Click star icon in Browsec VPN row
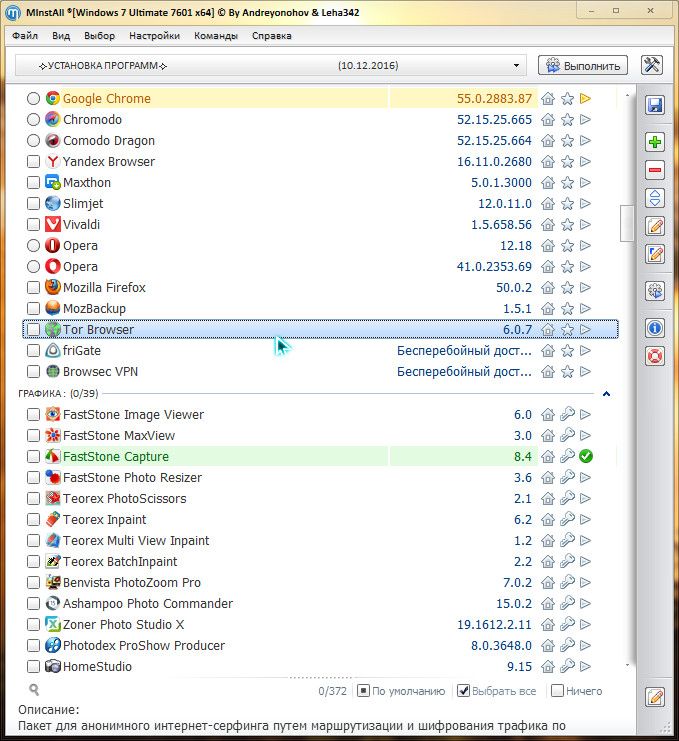Viewport: 679px width, 741px height. [x=567, y=372]
